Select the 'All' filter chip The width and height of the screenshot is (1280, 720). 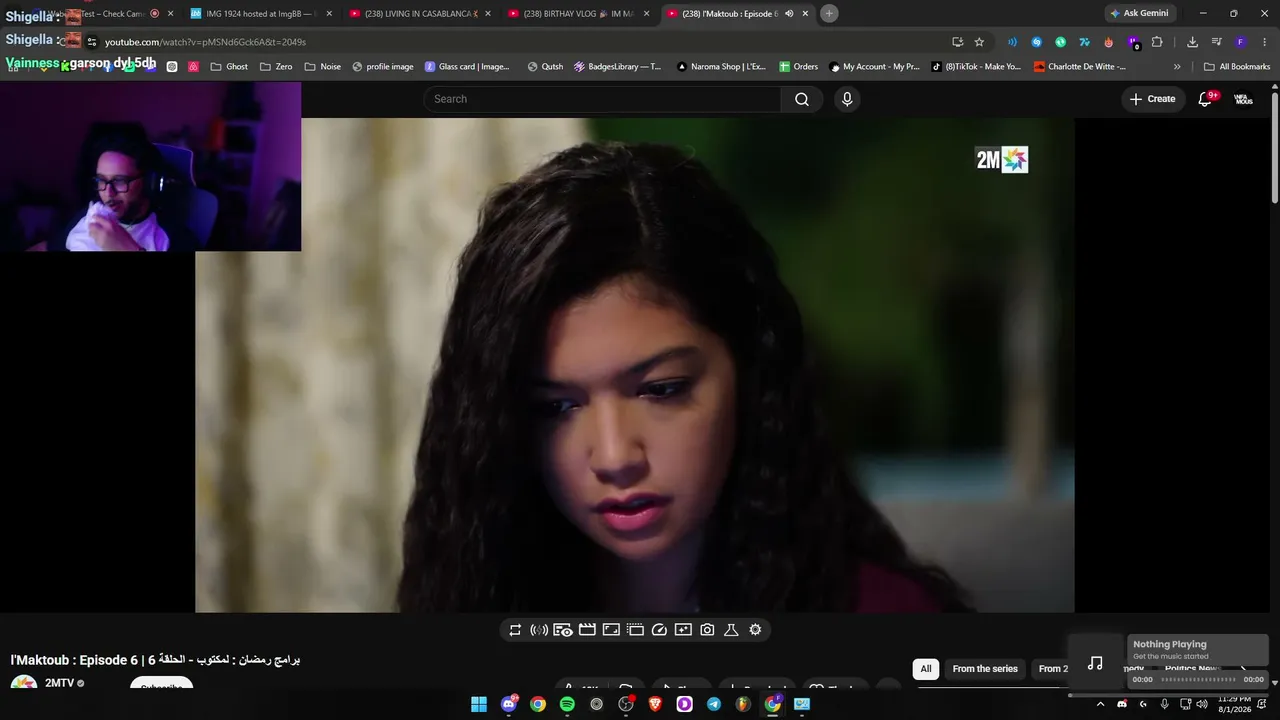[x=926, y=669]
